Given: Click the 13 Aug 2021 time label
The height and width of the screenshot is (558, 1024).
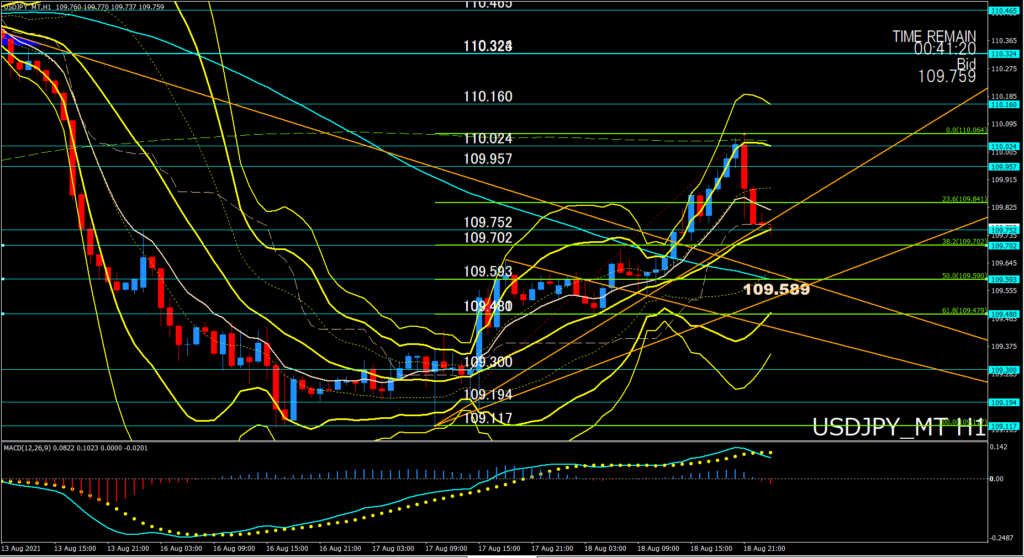Looking at the screenshot, I should [21, 549].
